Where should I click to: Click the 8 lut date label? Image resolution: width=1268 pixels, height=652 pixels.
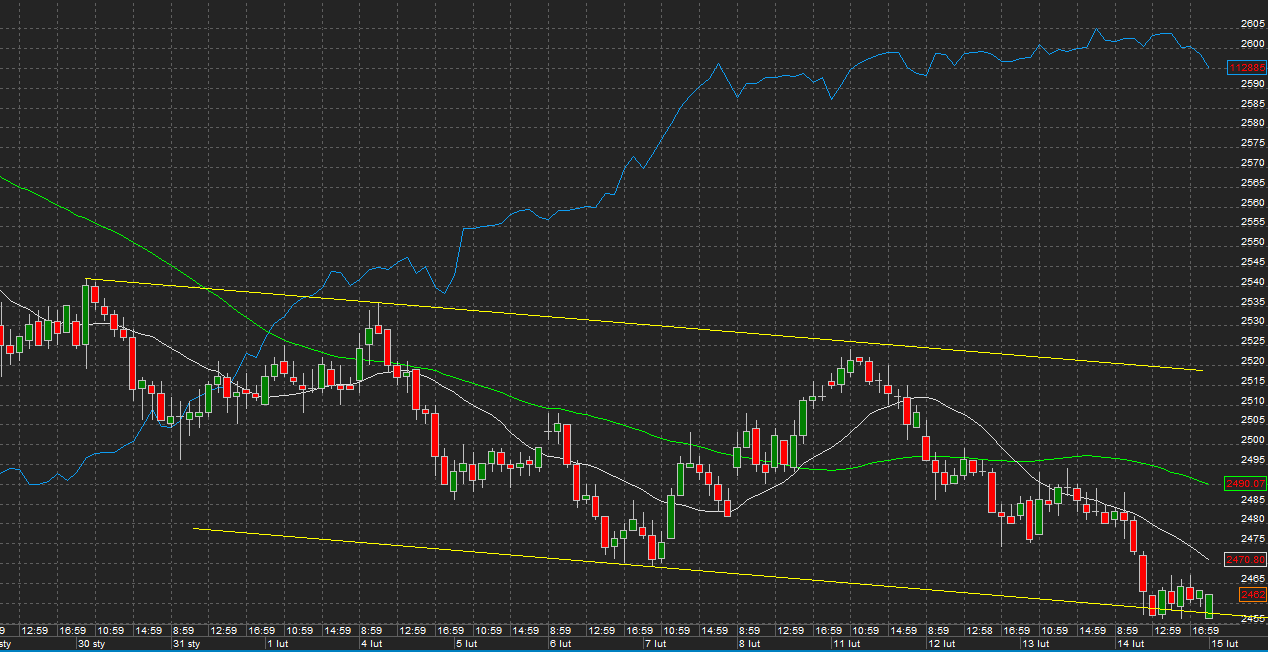click(749, 644)
